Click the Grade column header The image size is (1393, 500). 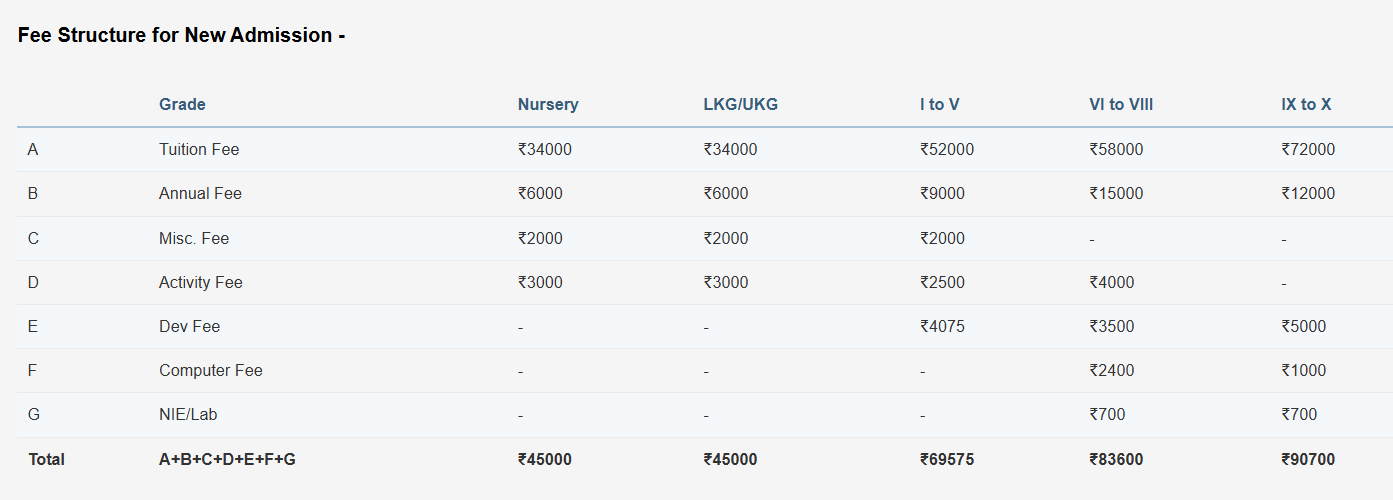pyautogui.click(x=182, y=104)
